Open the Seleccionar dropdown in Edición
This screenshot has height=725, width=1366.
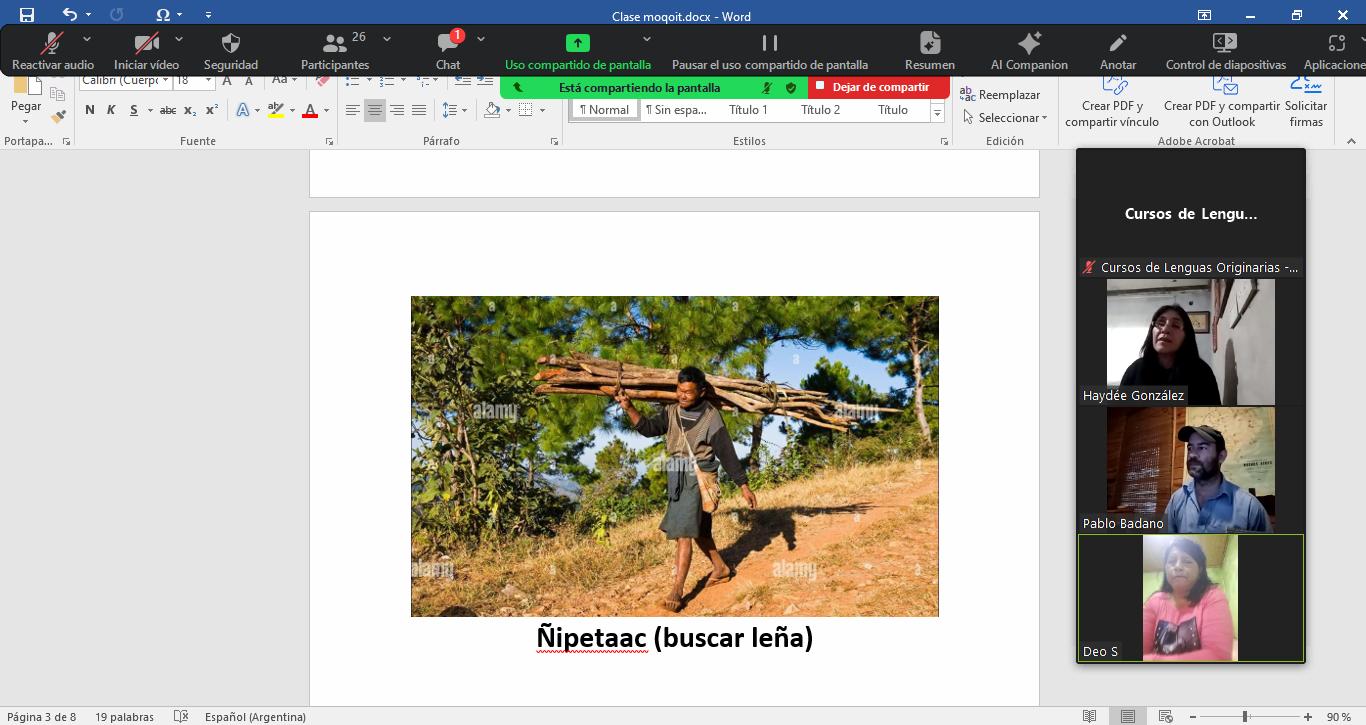1006,117
